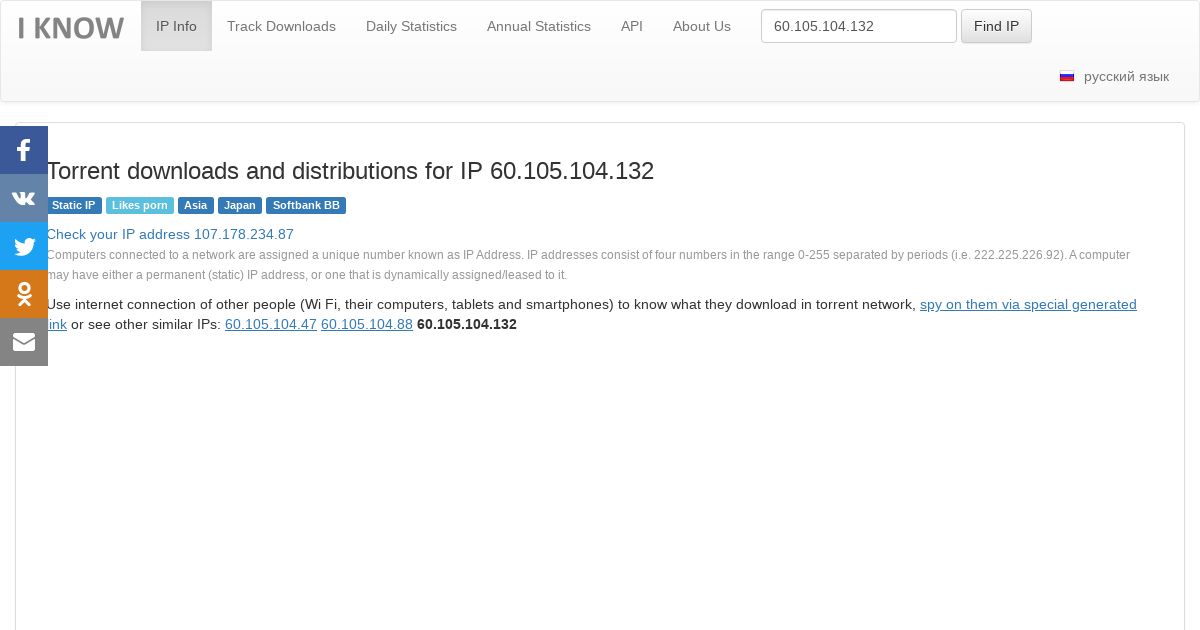Share page on VK
This screenshot has height=630, width=1200.
24,198
